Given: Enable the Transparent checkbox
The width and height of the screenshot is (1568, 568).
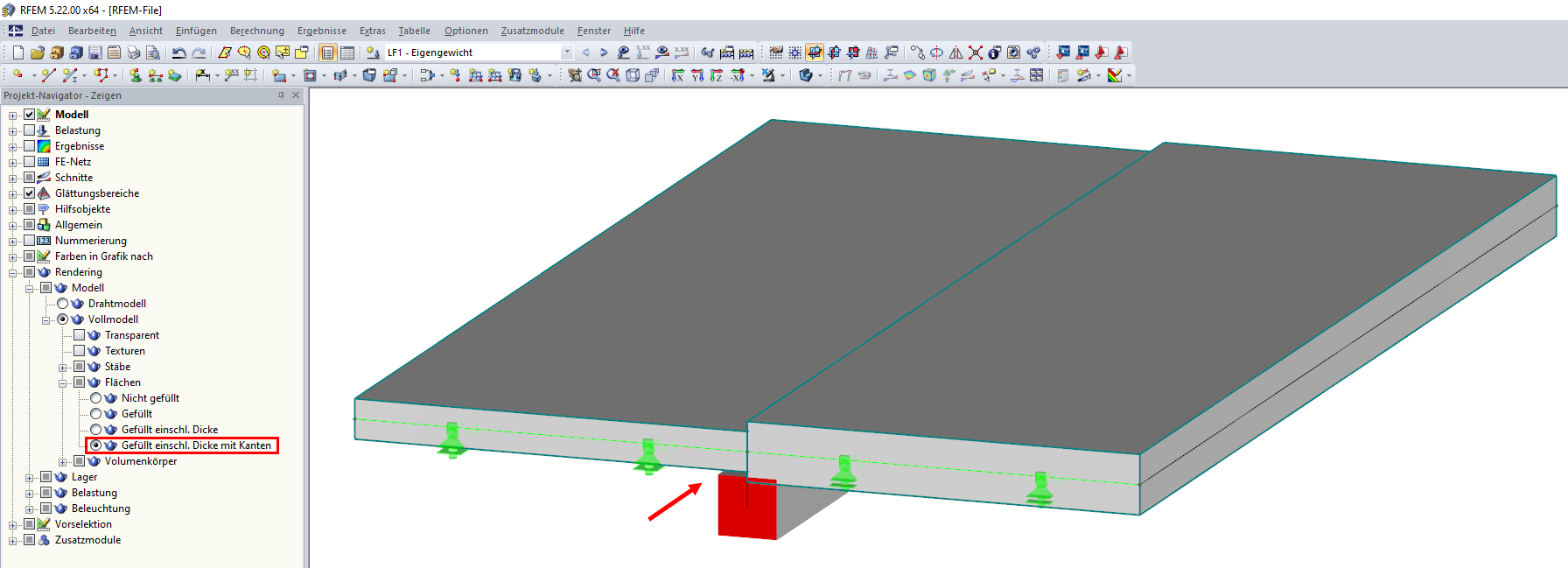Looking at the screenshot, I should (x=80, y=335).
